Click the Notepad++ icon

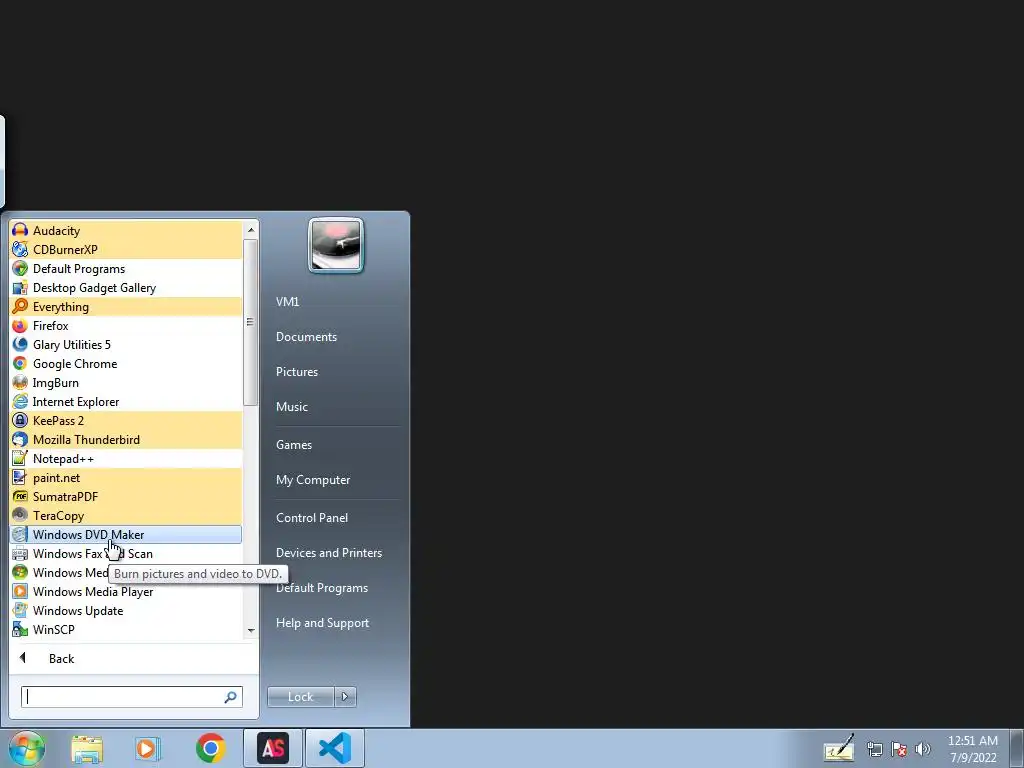tap(20, 458)
